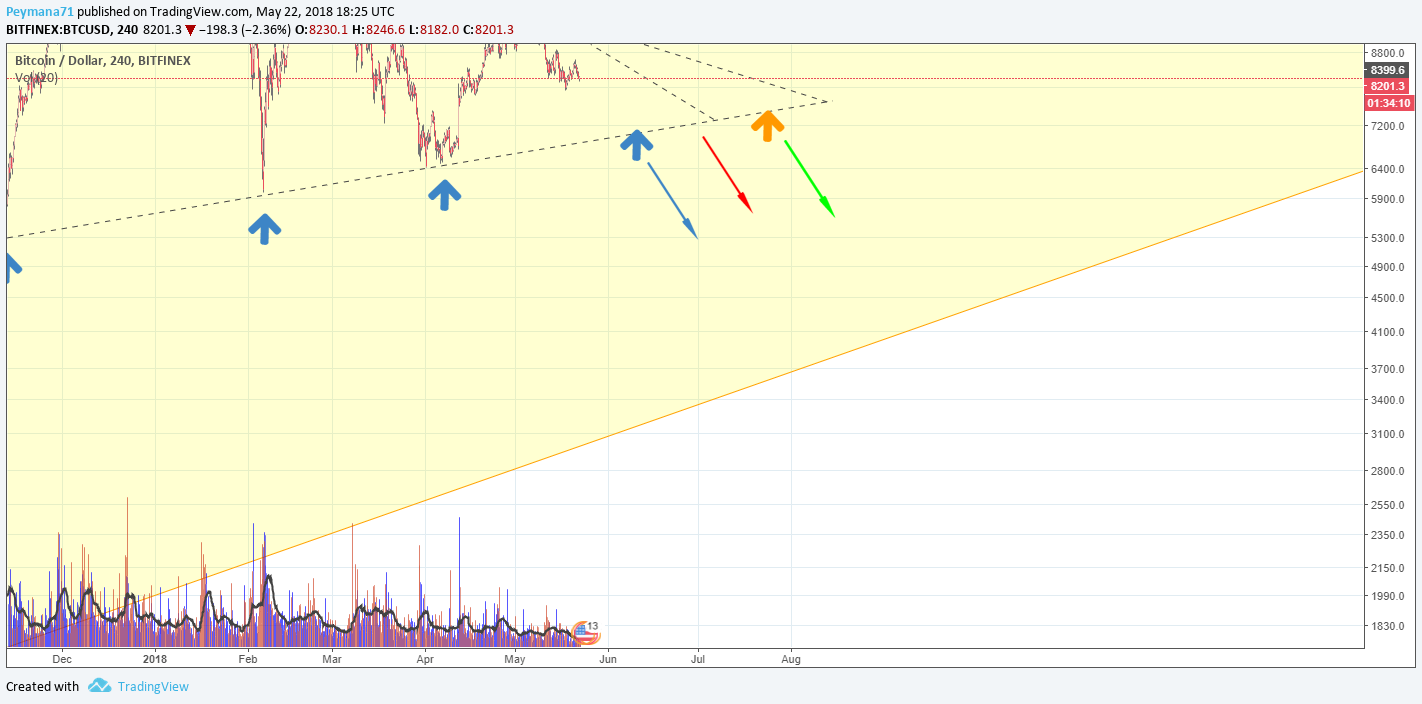This screenshot has width=1422, height=704.
Task: Click the Jul label on time axis
Action: click(x=698, y=659)
